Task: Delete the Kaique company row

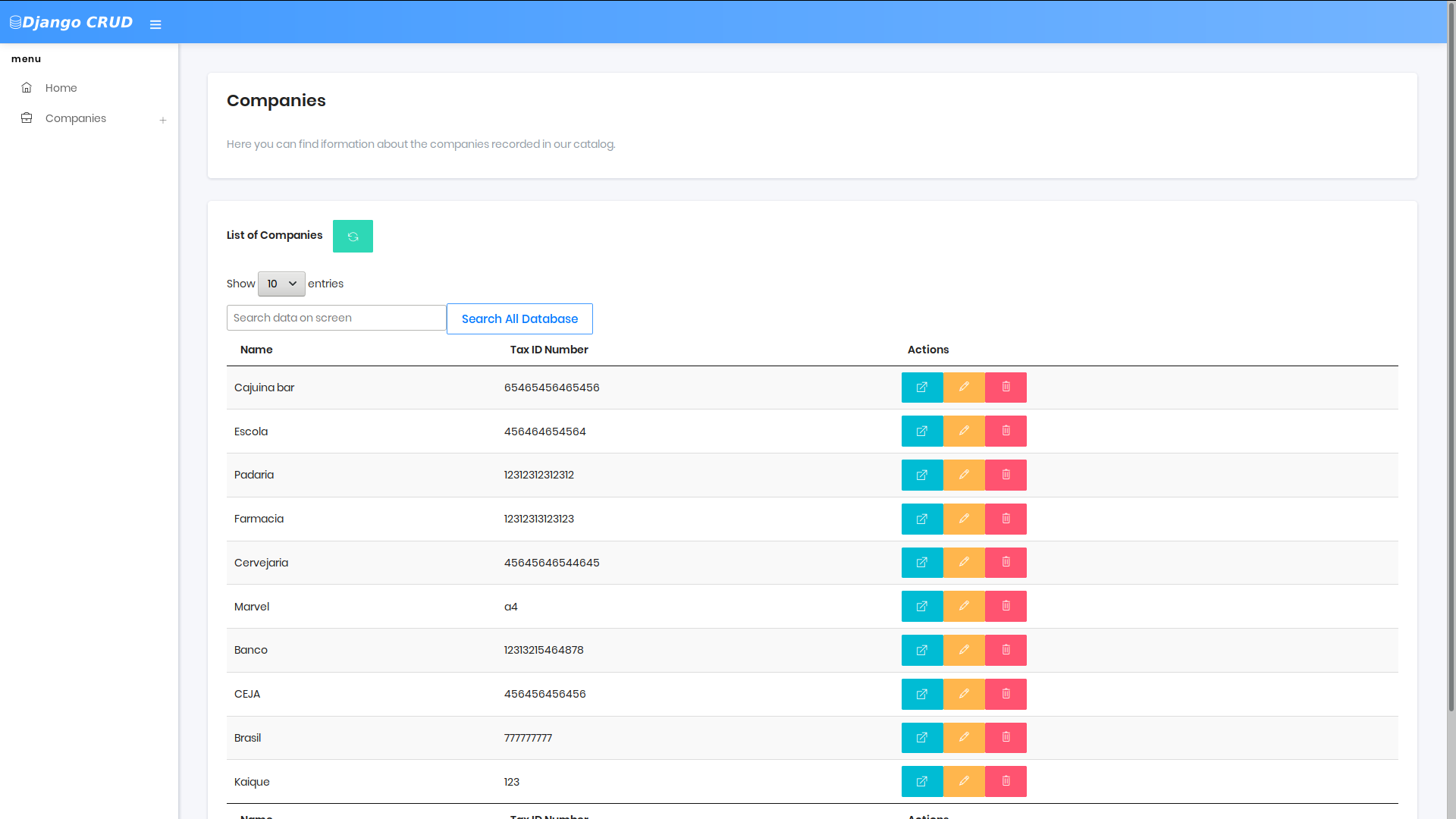Action: point(1006,782)
